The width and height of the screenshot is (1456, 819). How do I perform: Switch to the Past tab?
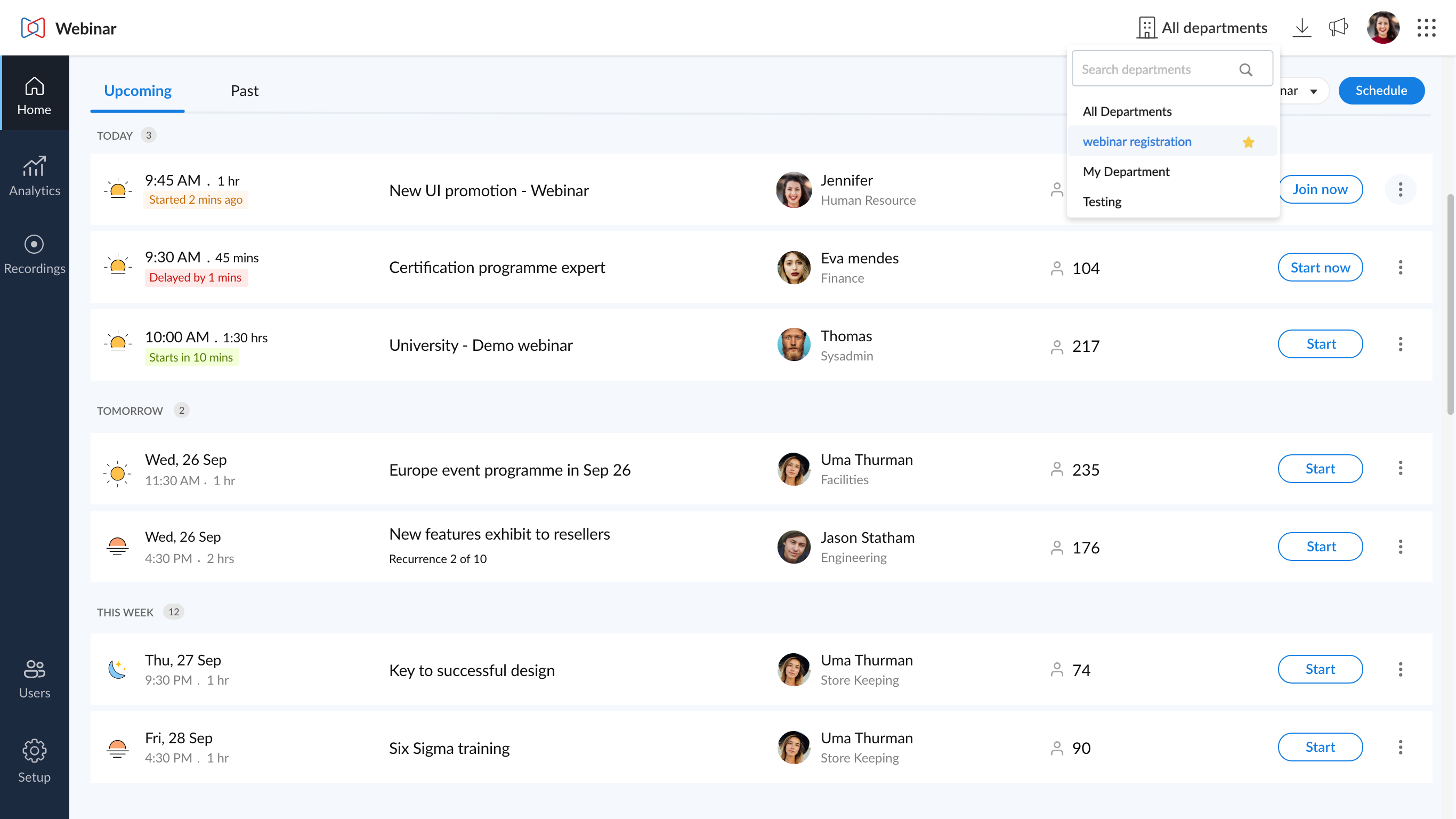pyautogui.click(x=244, y=91)
